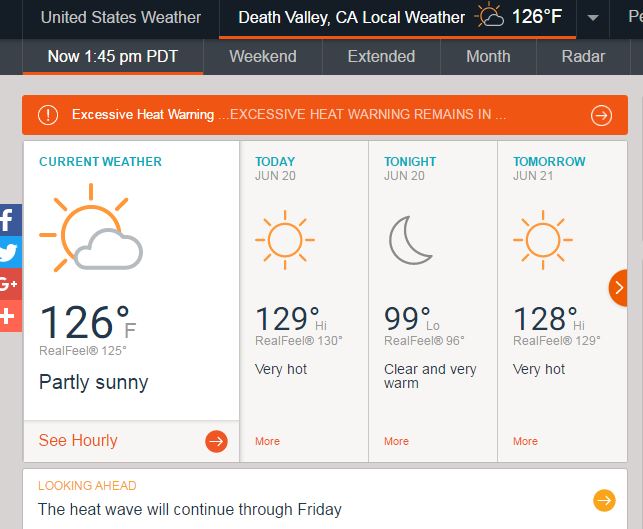This screenshot has height=529, width=643.
Task: Advance forecast cards with orange chevron
Action: pos(618,288)
